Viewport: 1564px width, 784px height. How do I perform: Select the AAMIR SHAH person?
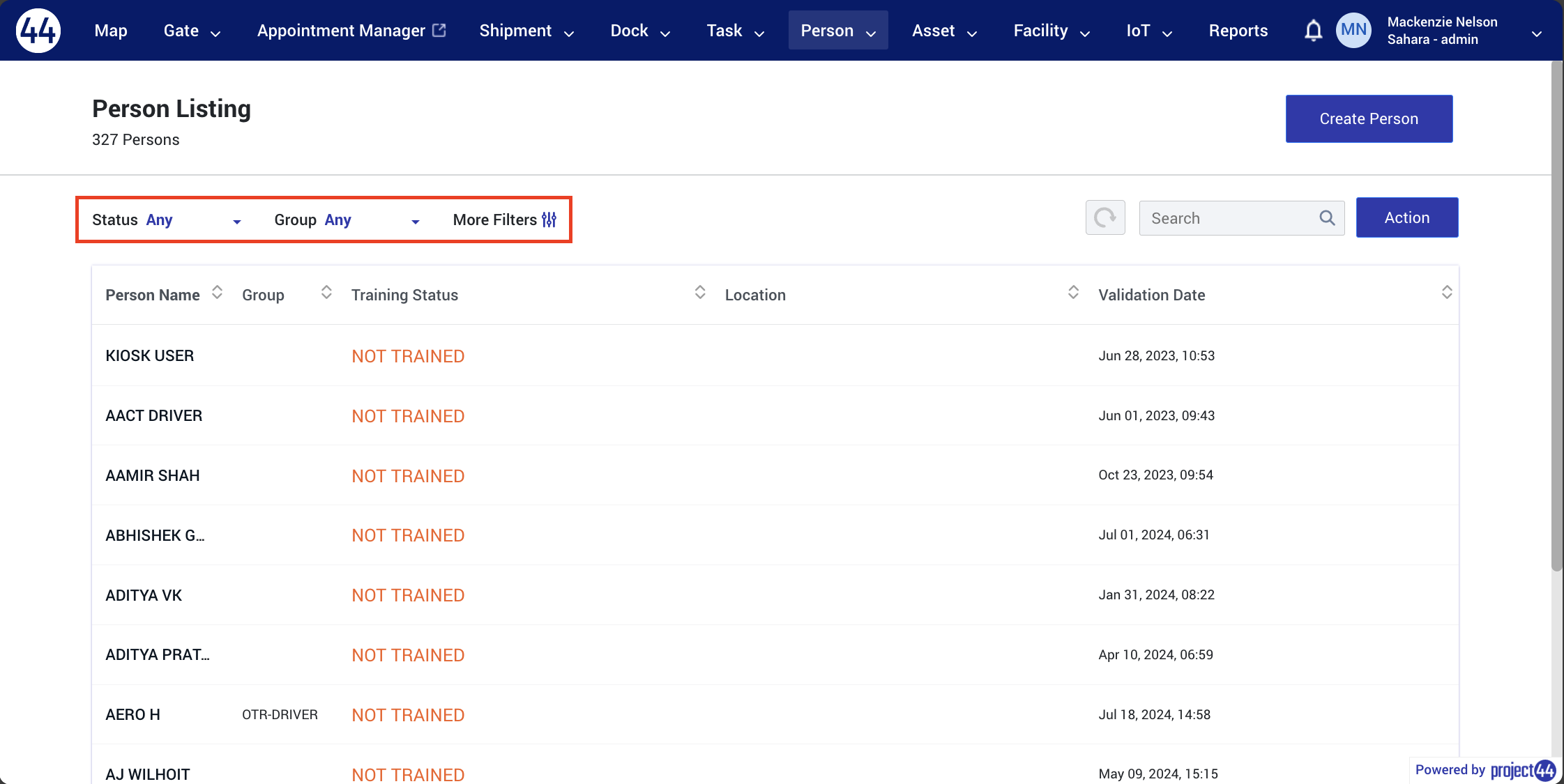(153, 475)
